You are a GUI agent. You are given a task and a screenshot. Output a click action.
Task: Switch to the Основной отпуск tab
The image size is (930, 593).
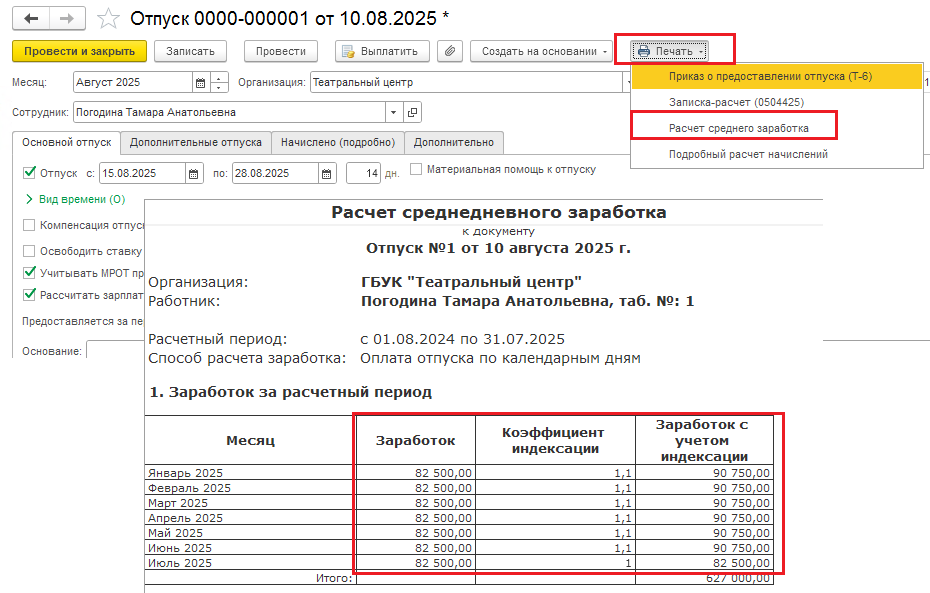(x=66, y=142)
